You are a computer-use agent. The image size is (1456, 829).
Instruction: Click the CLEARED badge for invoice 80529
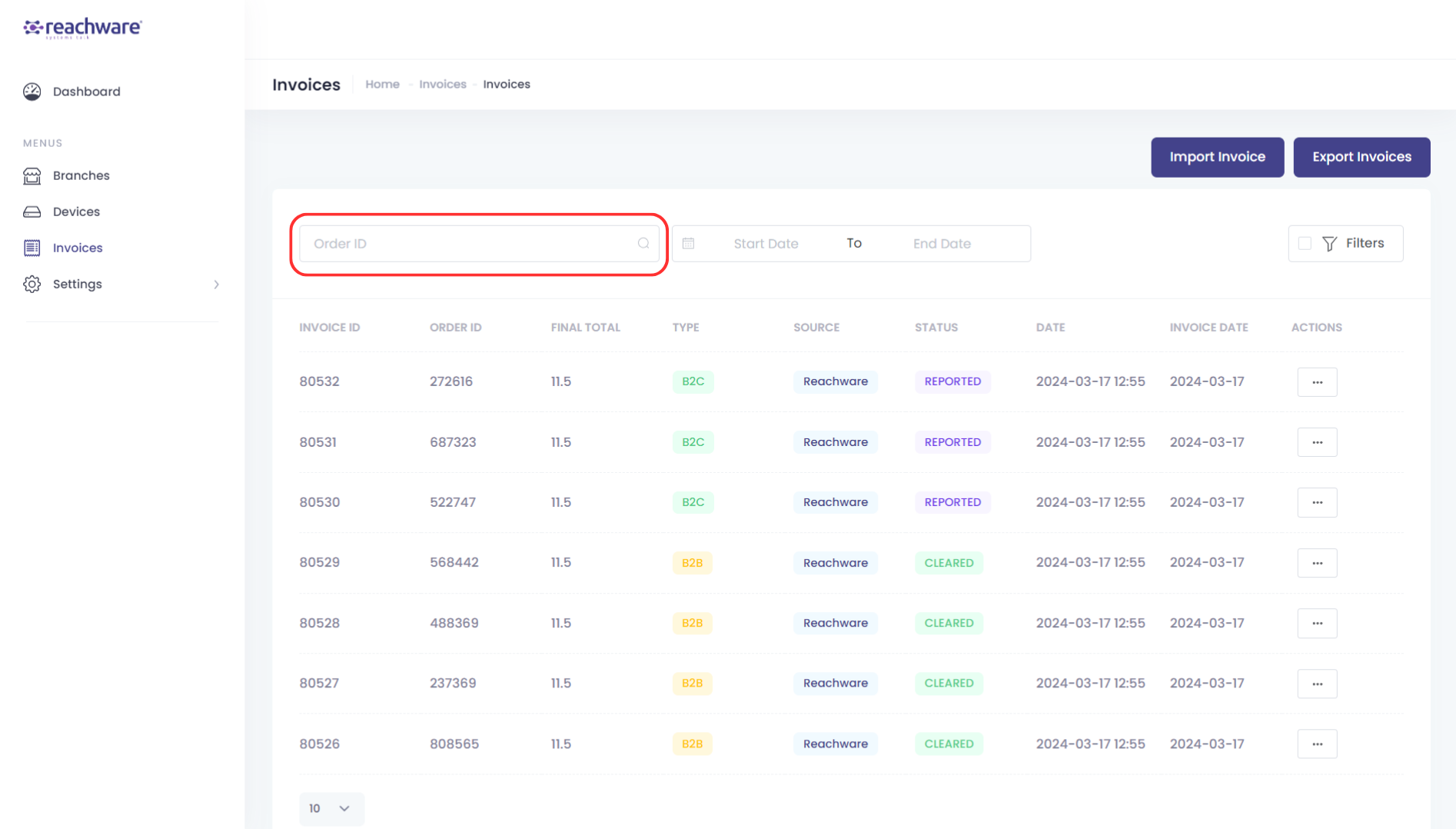coord(949,563)
